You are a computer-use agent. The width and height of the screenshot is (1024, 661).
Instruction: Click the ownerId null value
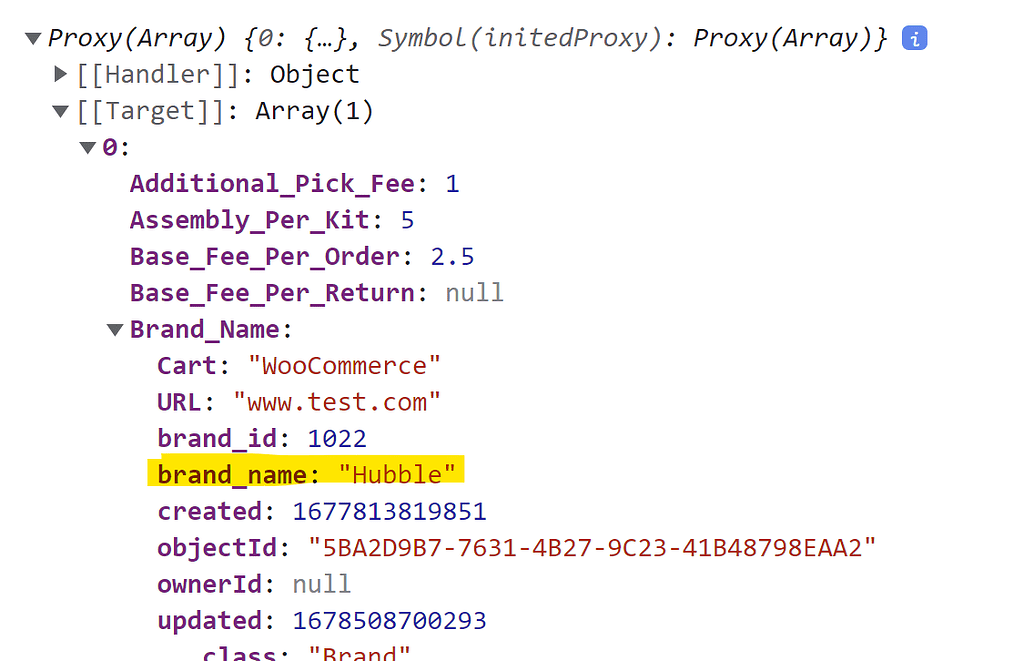[x=321, y=584]
